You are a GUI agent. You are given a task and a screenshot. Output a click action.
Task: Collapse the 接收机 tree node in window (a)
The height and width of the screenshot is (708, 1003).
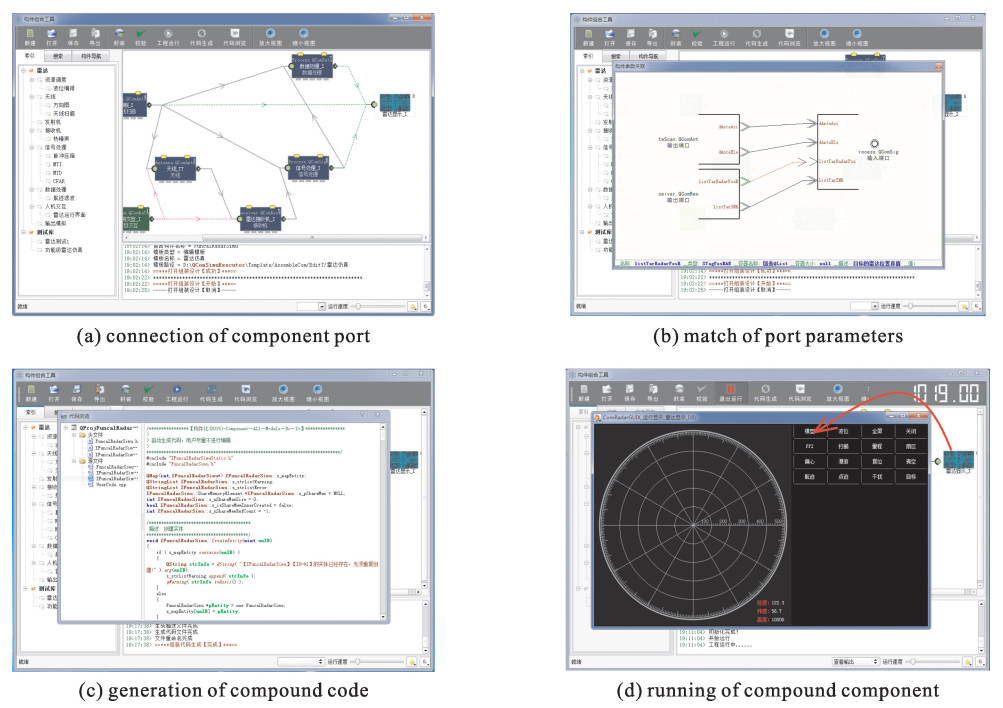click(32, 130)
